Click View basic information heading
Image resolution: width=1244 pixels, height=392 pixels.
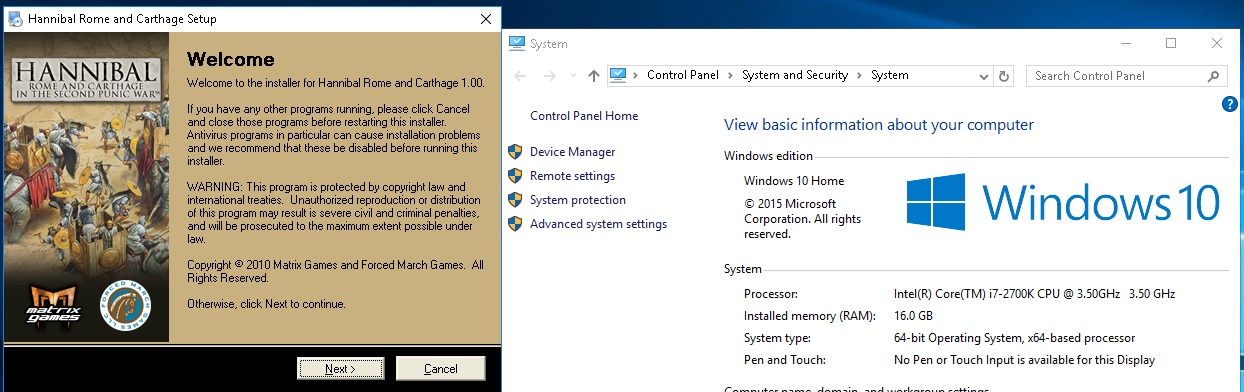click(878, 125)
